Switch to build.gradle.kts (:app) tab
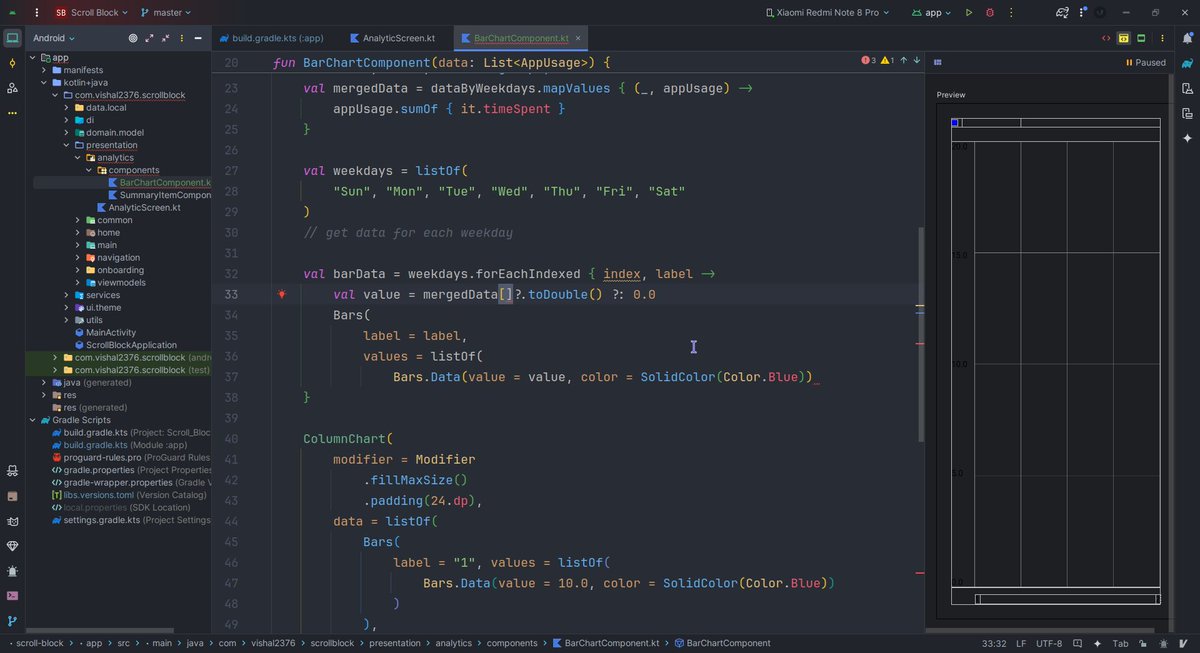Viewport: 1200px width, 653px height. 271,38
